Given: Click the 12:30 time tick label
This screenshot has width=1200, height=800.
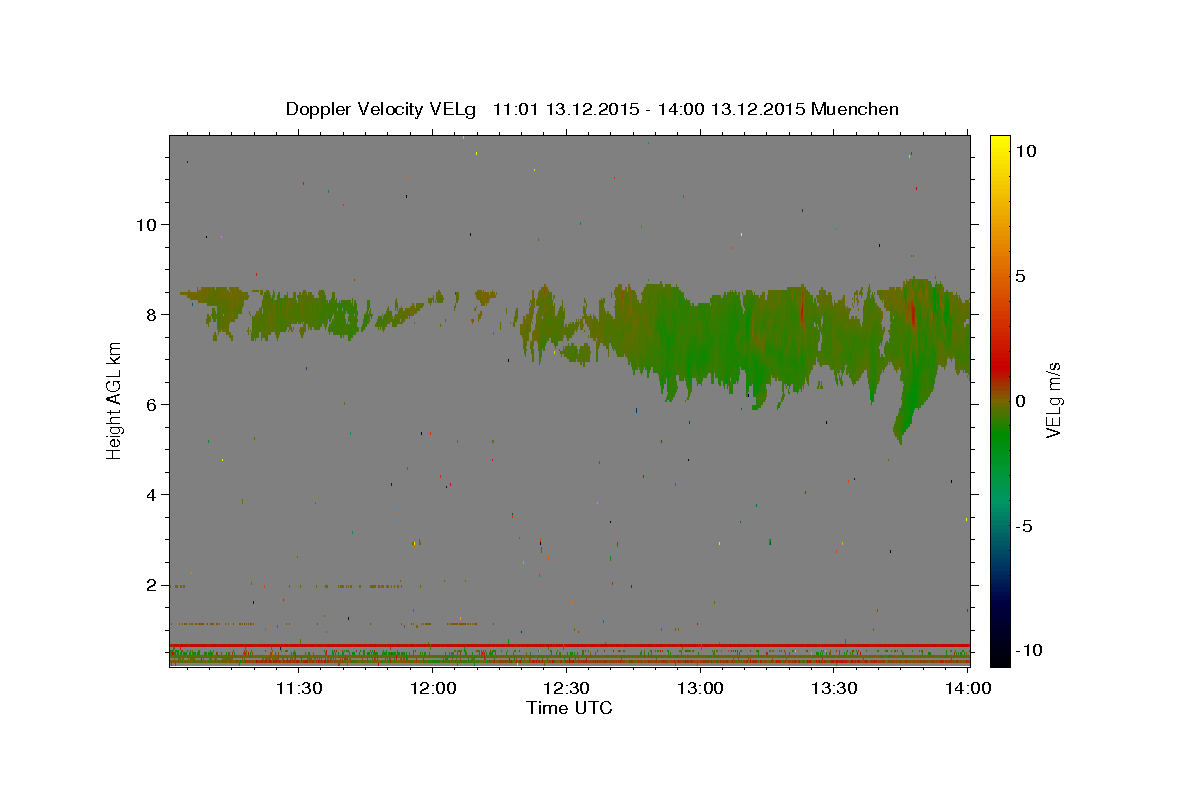Looking at the screenshot, I should pos(567,688).
